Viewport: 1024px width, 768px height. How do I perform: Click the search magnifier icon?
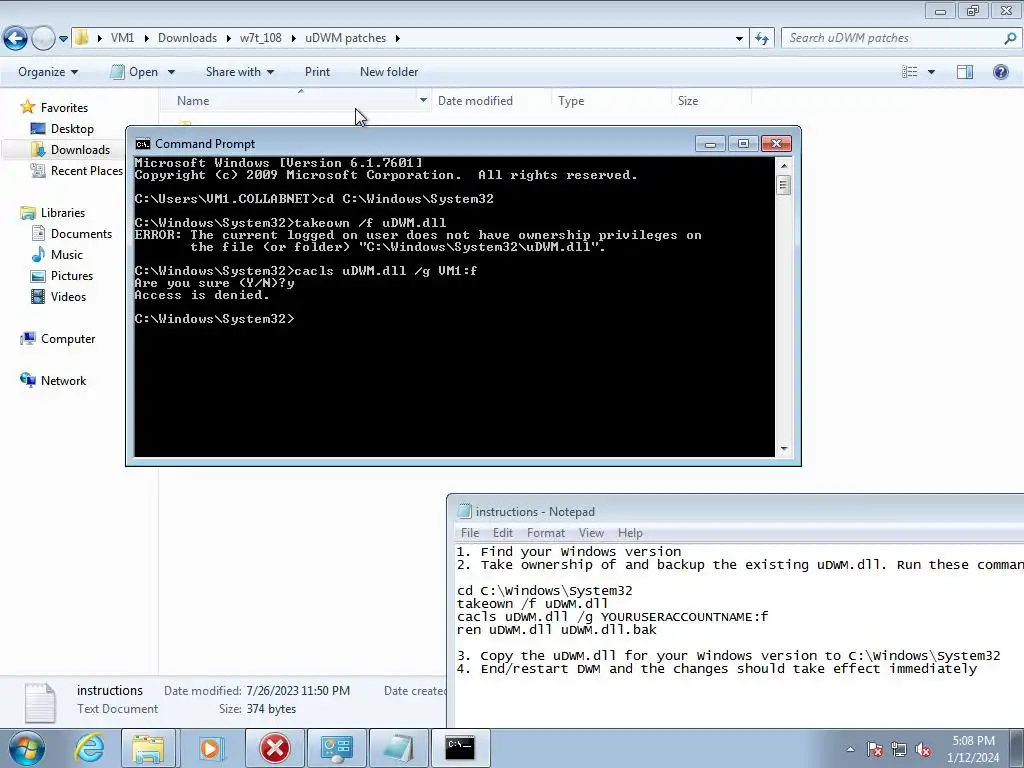coord(1010,39)
